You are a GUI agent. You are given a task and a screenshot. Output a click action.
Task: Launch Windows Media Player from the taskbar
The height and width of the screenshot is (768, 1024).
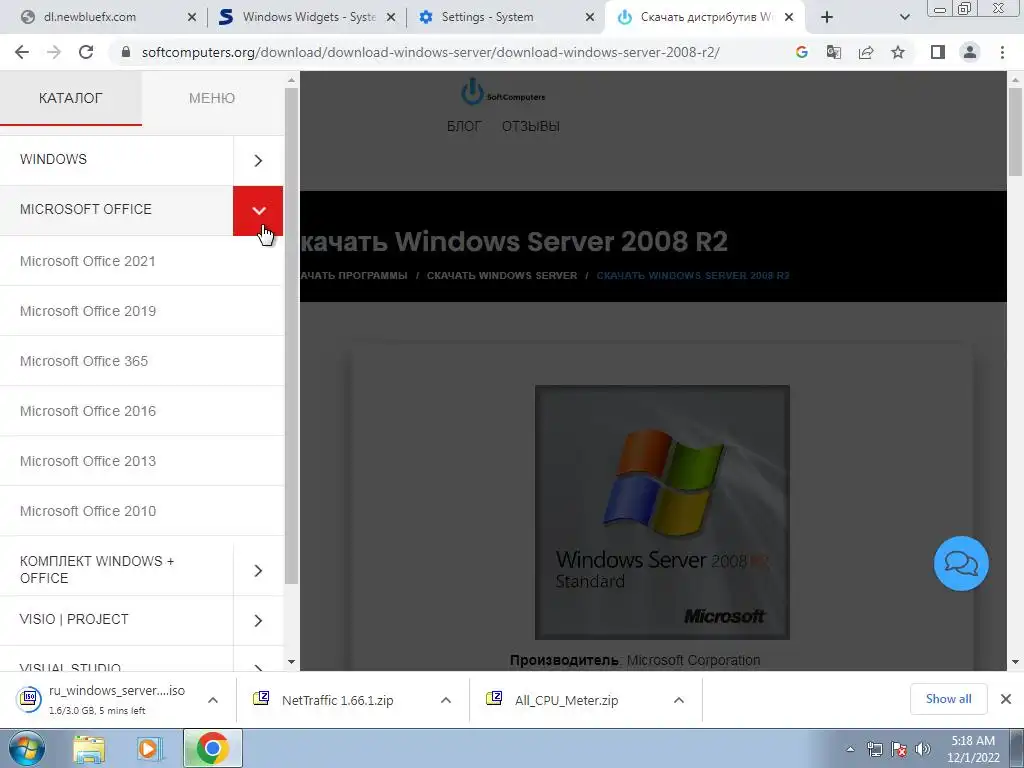[x=149, y=748]
